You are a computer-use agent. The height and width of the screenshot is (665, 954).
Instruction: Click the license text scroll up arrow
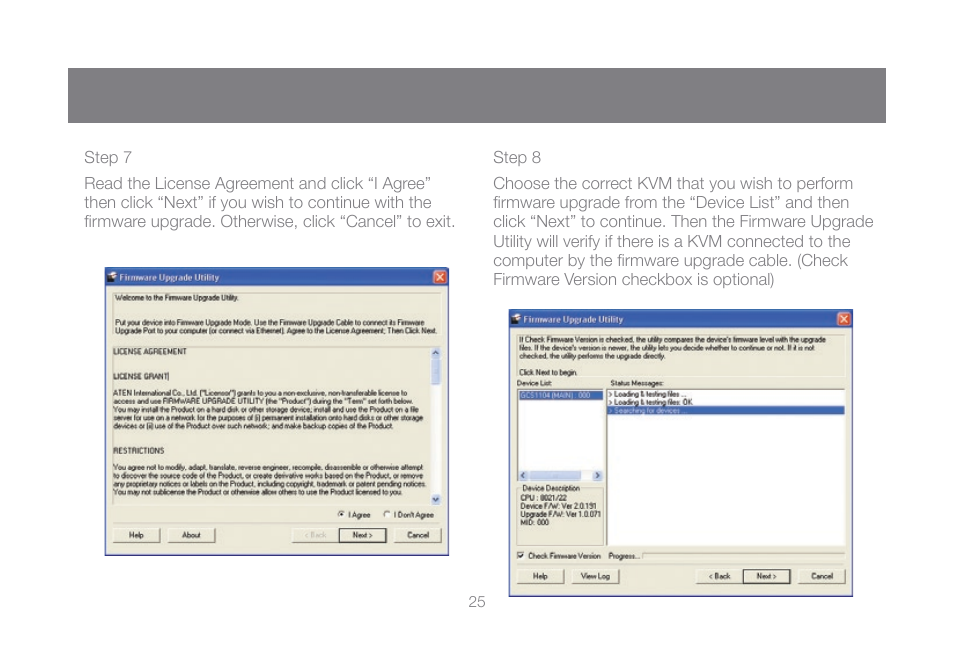(x=436, y=352)
